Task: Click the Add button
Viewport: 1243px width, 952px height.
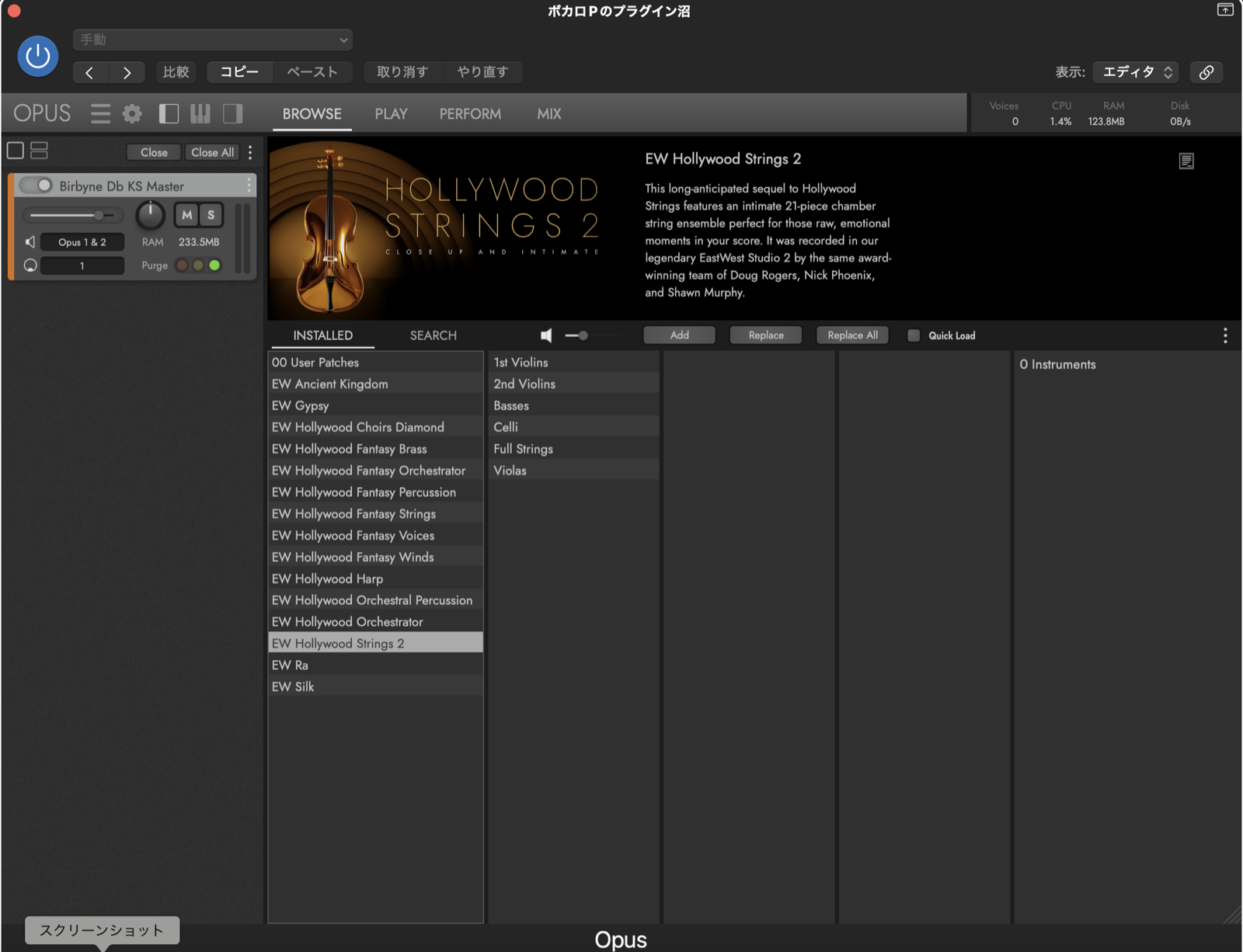Action: (679, 335)
